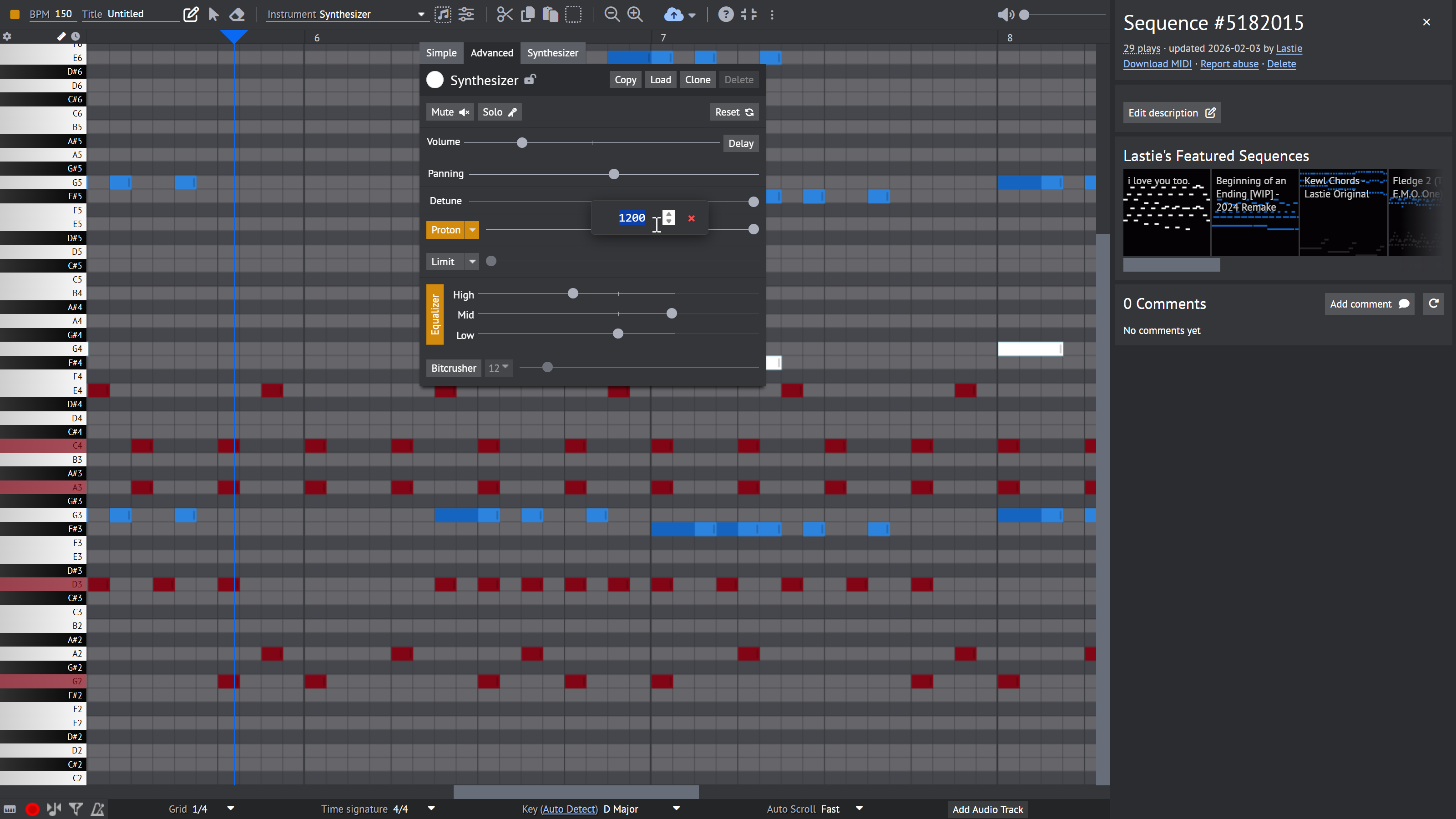Expand the Grid size dropdown
The width and height of the screenshot is (1456, 819).
pyautogui.click(x=230, y=809)
